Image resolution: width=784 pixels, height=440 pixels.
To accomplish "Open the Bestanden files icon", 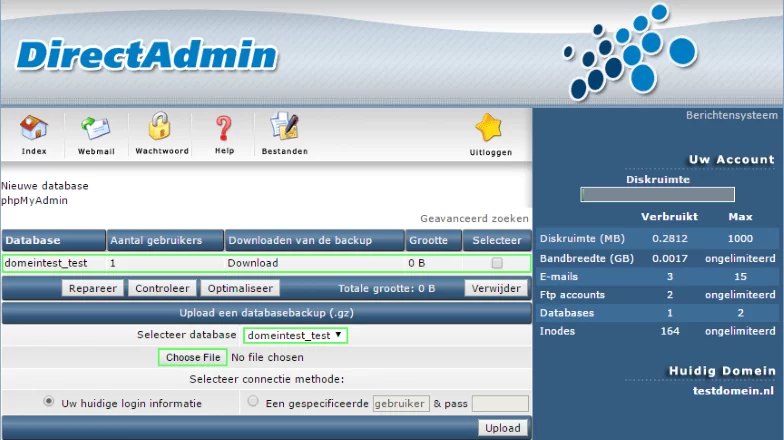I will click(284, 126).
